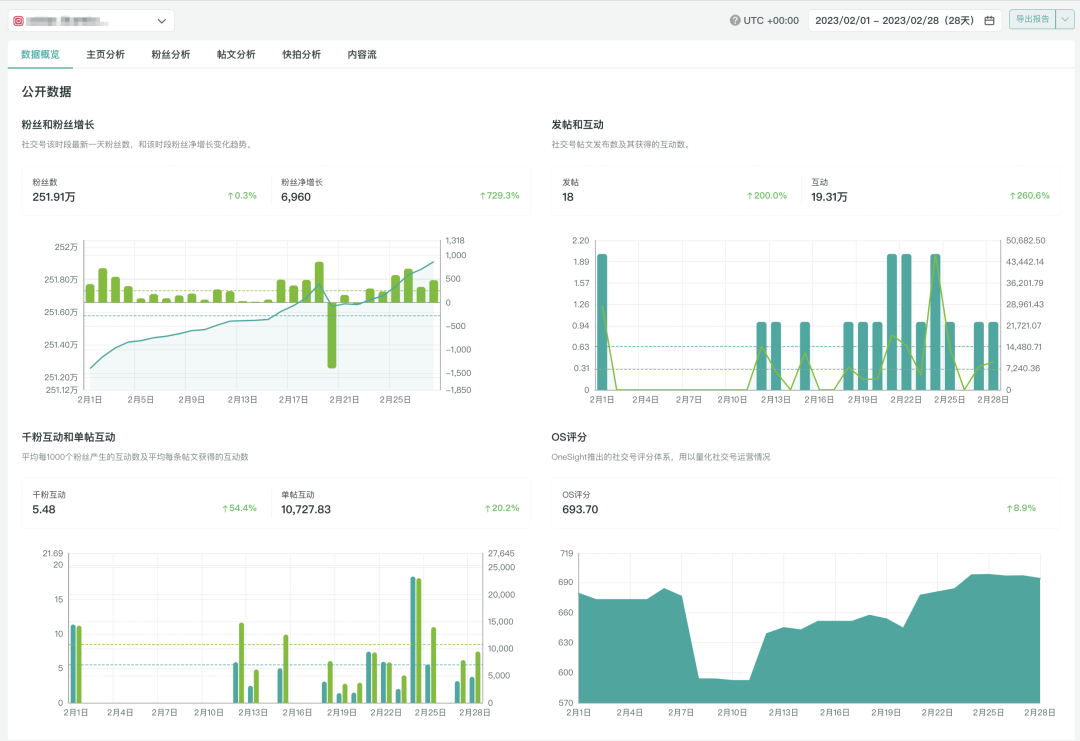Open the export report dropdown arrow
The height and width of the screenshot is (741, 1080).
coord(1065,20)
